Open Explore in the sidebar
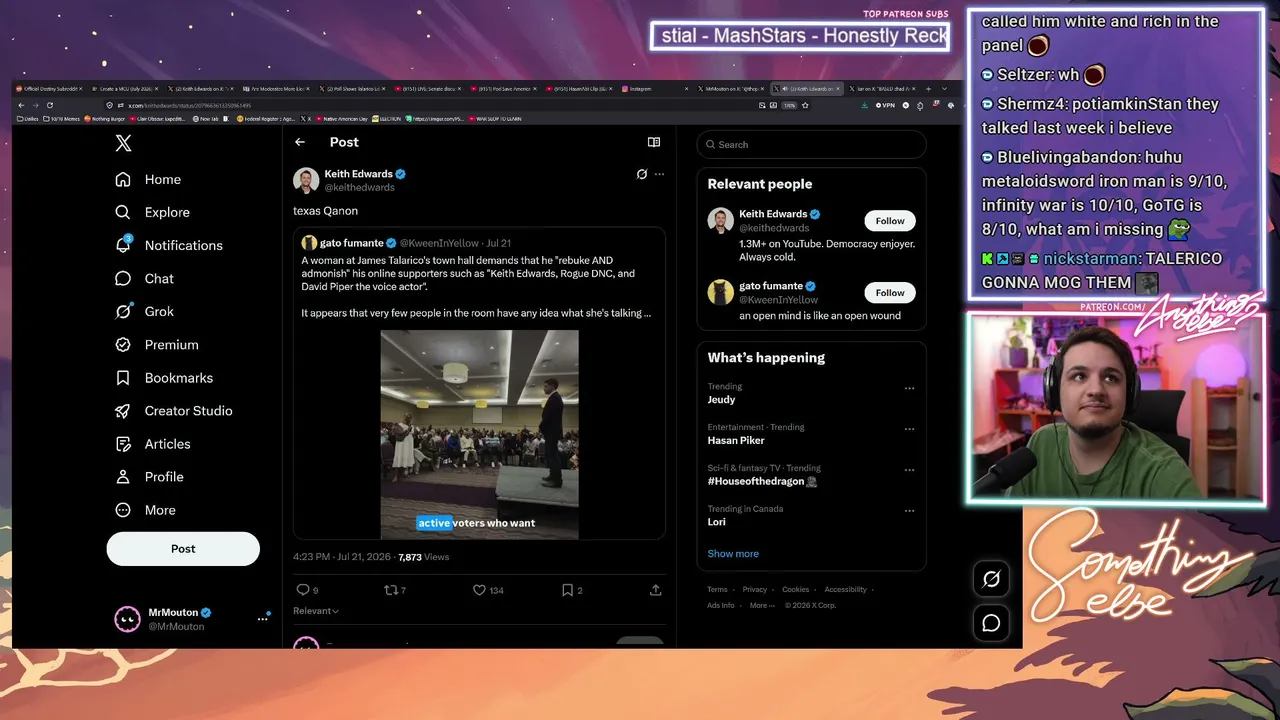 coord(152,212)
